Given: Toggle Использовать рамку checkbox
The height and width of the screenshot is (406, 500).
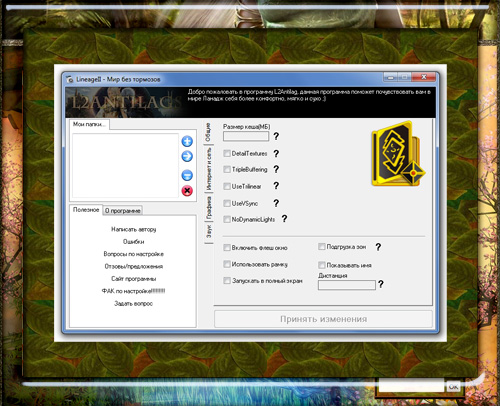Looking at the screenshot, I should tap(227, 264).
